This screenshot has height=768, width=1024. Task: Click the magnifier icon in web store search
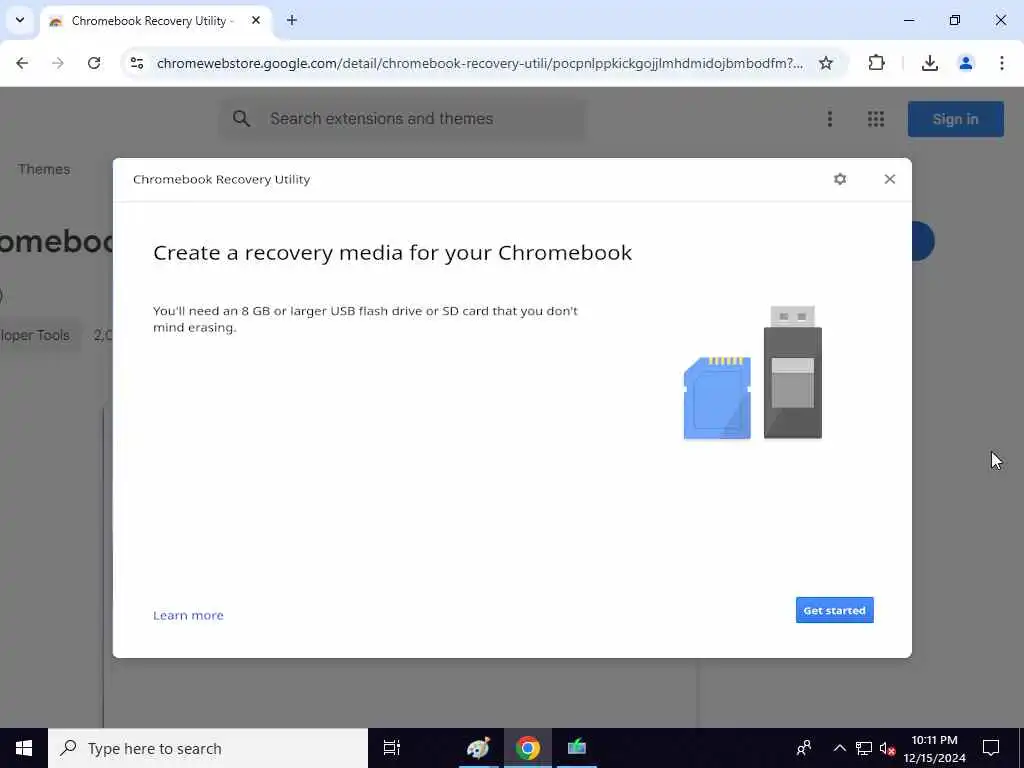tap(241, 119)
